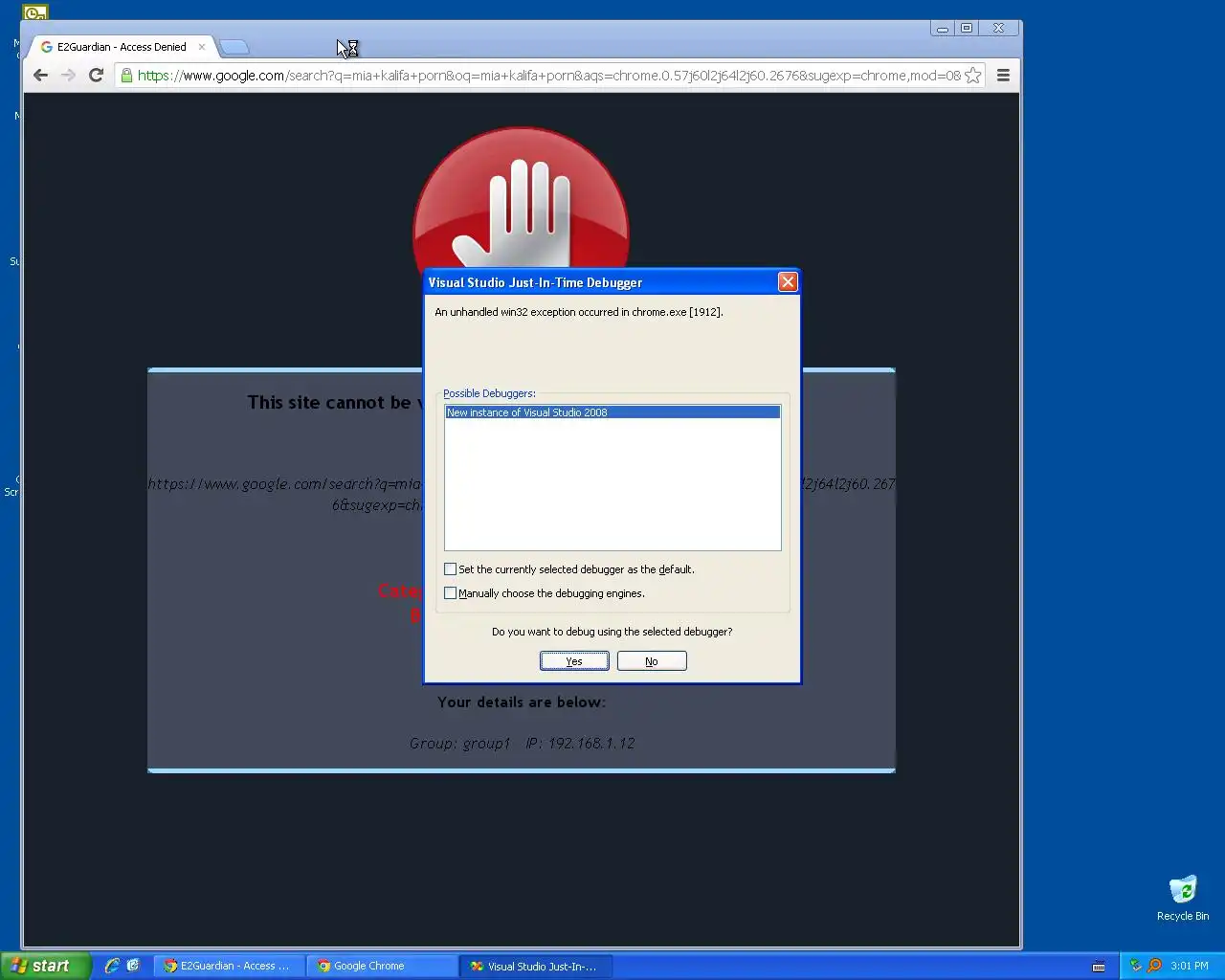Image resolution: width=1225 pixels, height=980 pixels.
Task: Click the 3:01 PM system clock
Action: point(1190,966)
